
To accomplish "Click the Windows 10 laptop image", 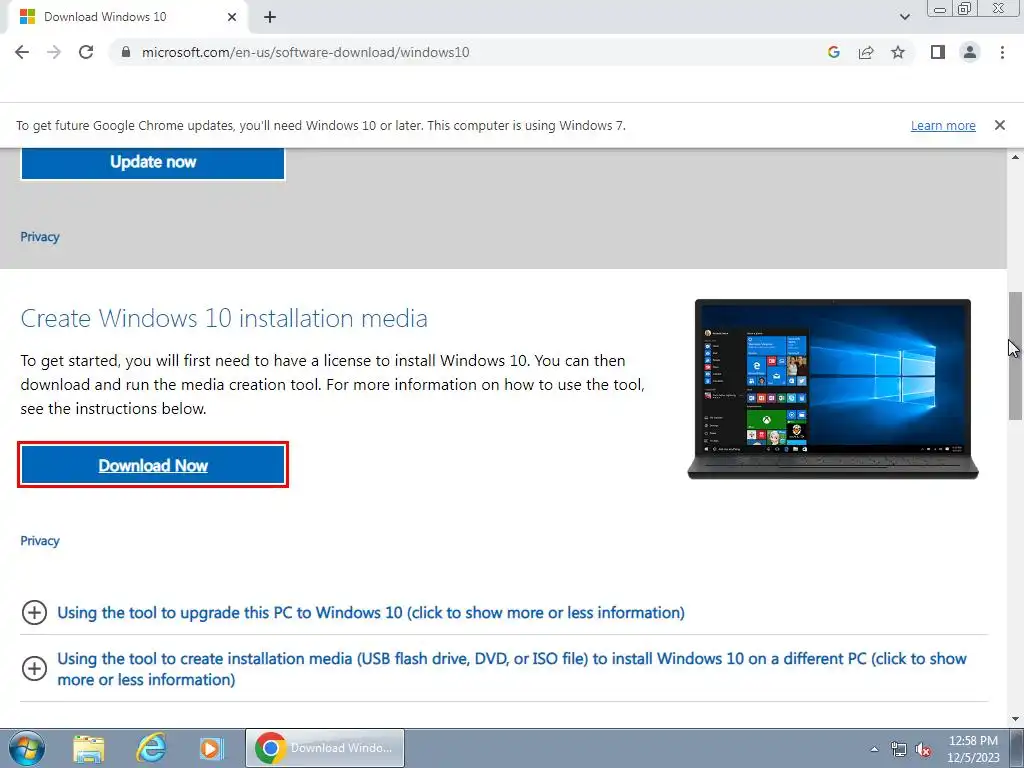I will tap(833, 389).
